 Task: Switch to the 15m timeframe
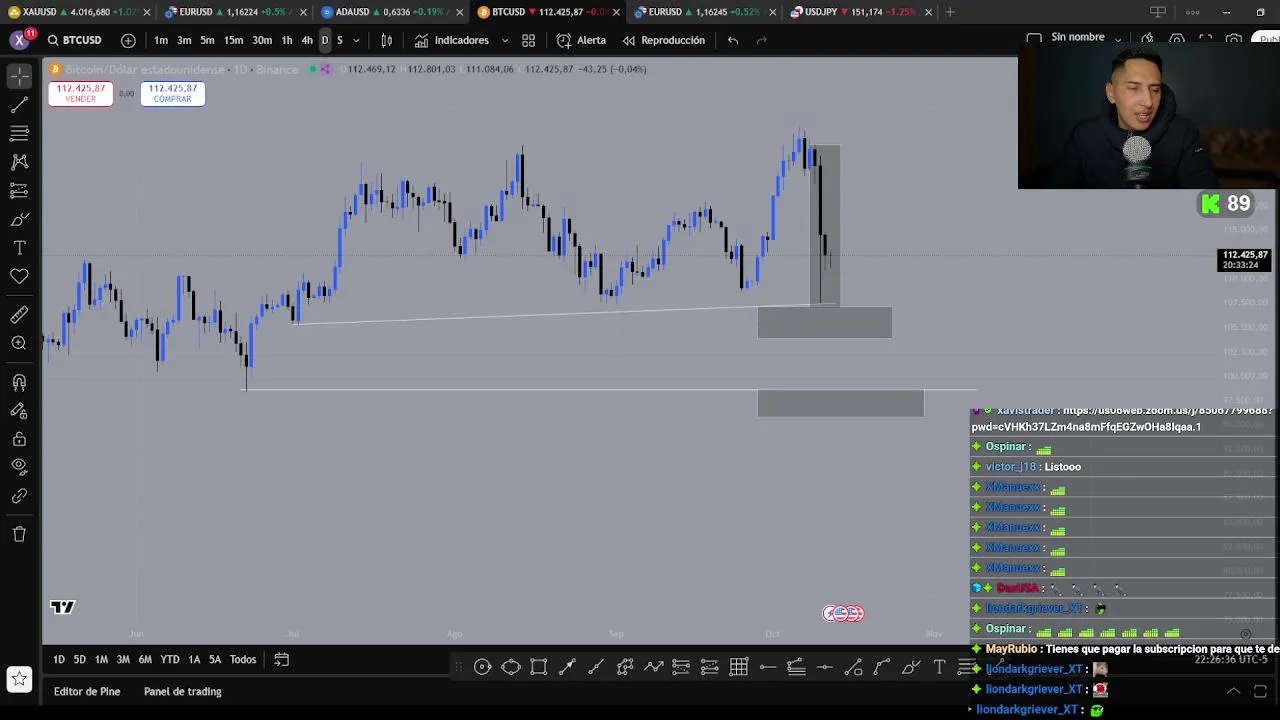233,40
